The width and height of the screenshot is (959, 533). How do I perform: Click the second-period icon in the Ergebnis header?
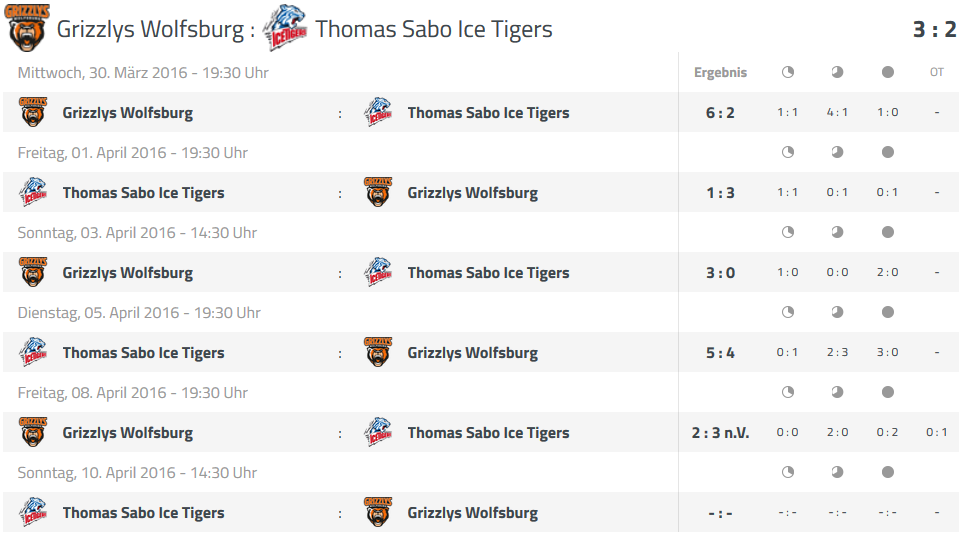837,72
